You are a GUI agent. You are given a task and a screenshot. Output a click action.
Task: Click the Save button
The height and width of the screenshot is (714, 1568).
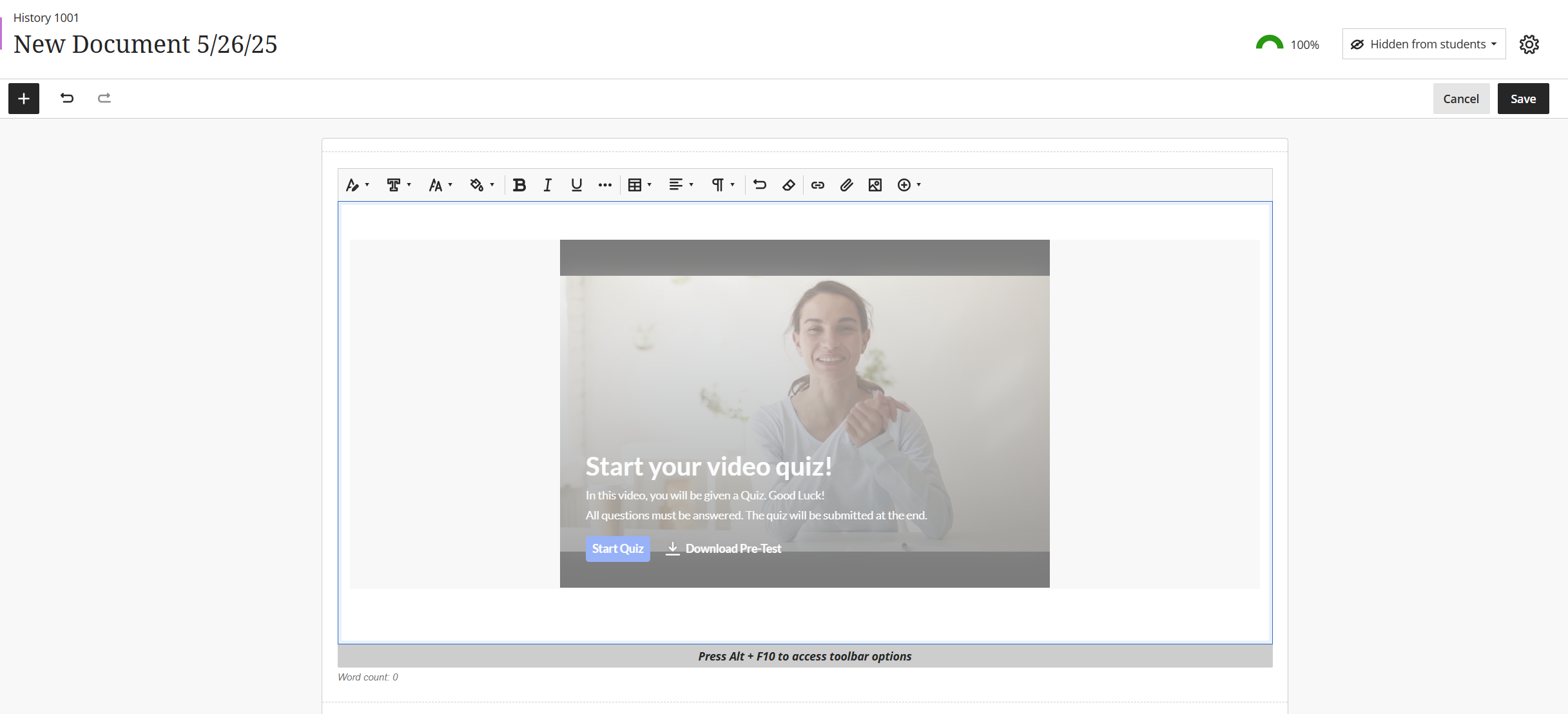(x=1522, y=99)
